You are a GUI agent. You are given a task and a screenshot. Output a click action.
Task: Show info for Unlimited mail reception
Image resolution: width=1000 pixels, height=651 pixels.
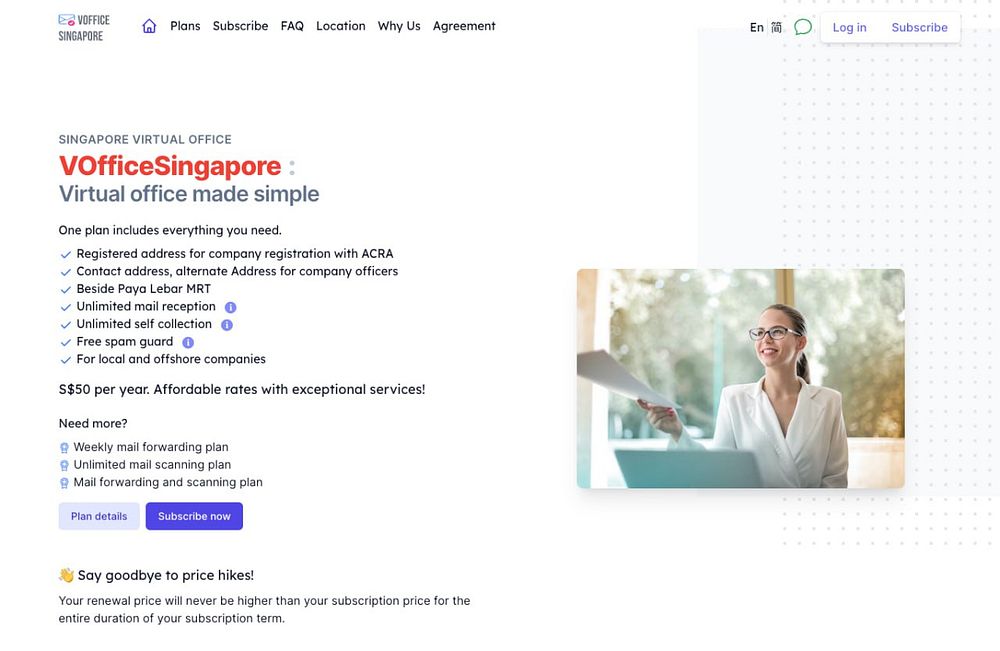tap(231, 307)
